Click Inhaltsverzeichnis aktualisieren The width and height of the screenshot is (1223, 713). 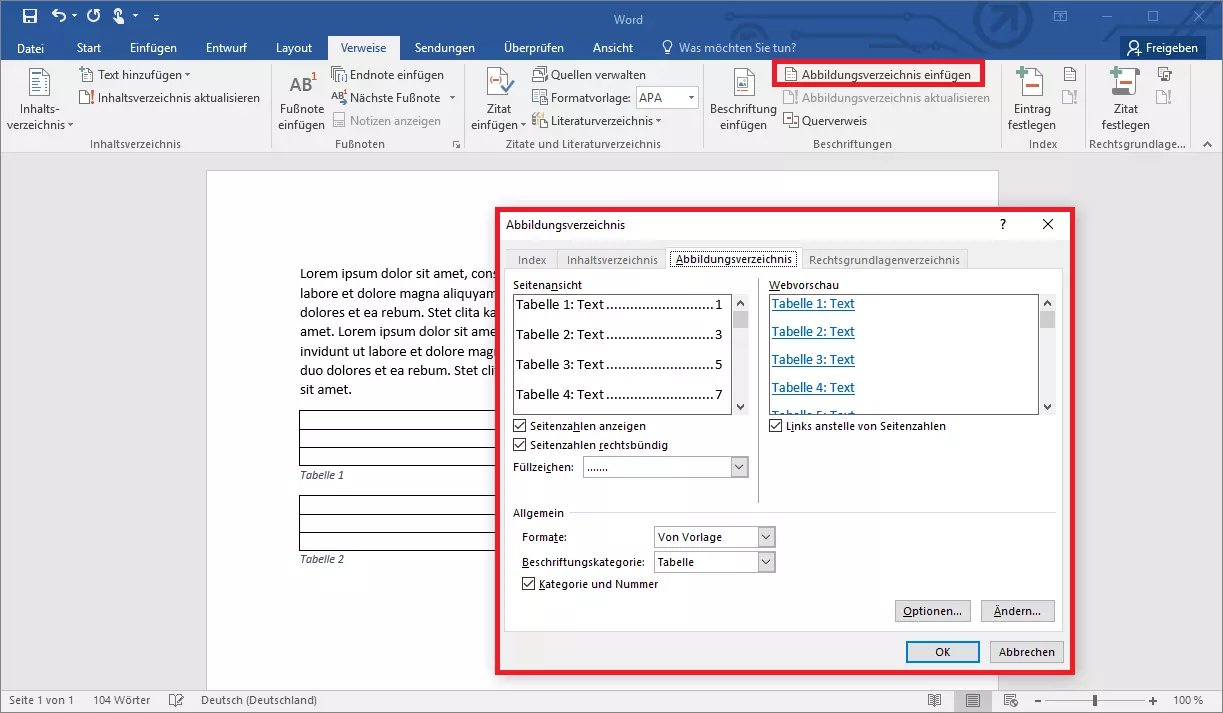[170, 98]
